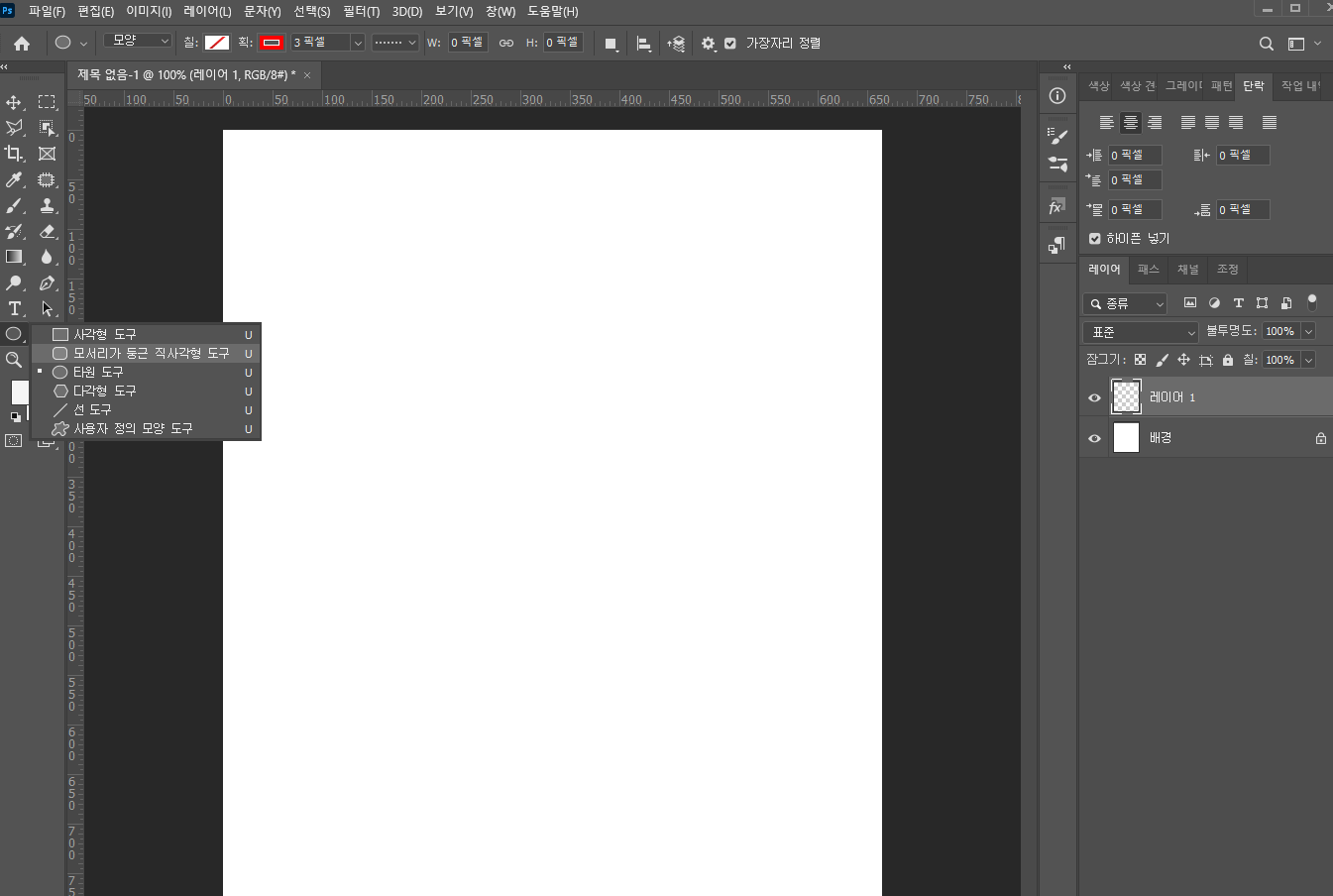Click the red 획 stroke color swatch

[x=272, y=43]
